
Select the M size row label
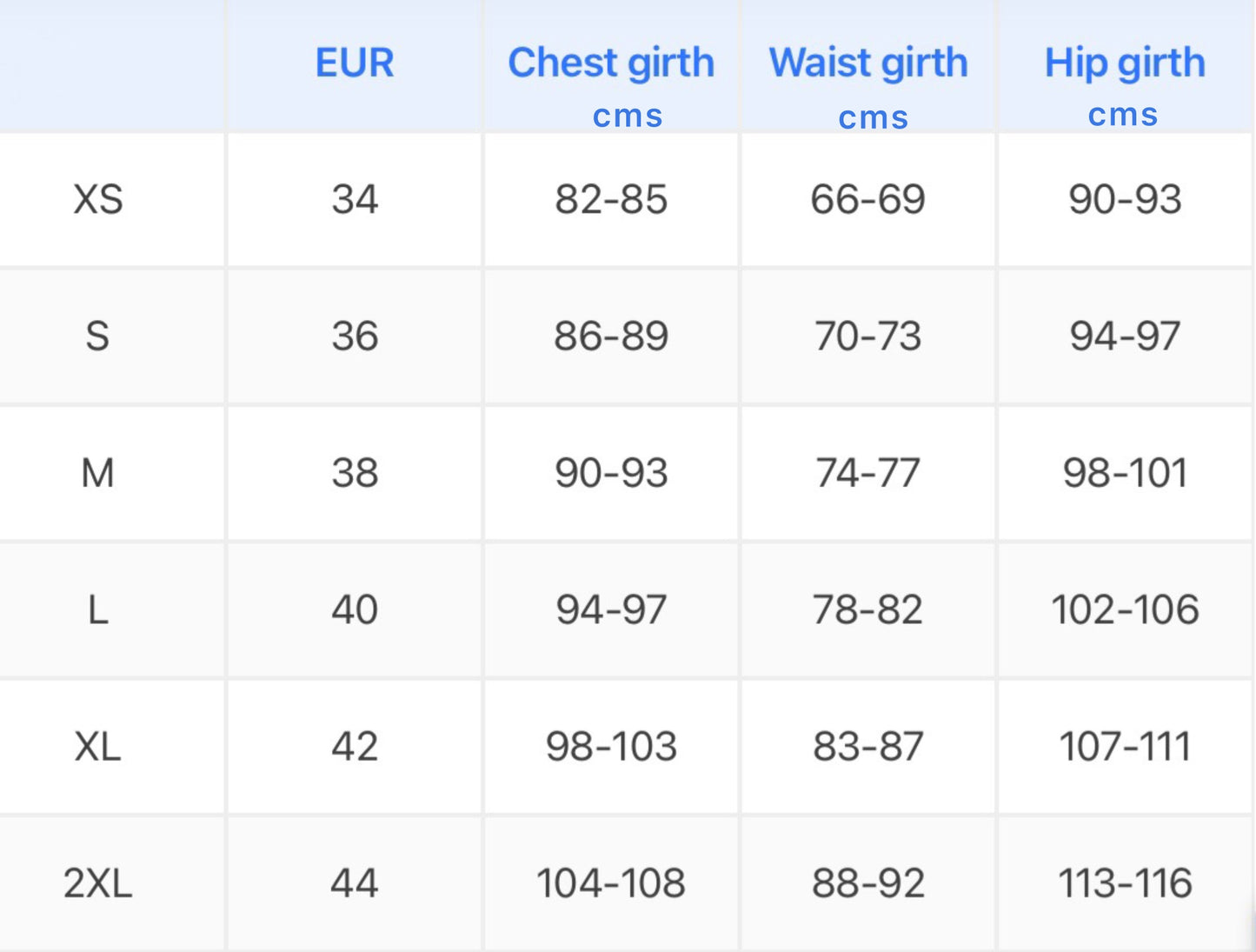pos(97,474)
